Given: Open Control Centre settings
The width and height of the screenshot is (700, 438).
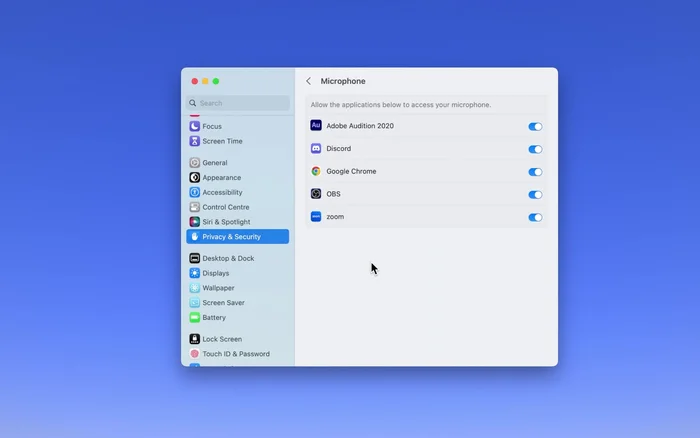Looking at the screenshot, I should [225, 207].
